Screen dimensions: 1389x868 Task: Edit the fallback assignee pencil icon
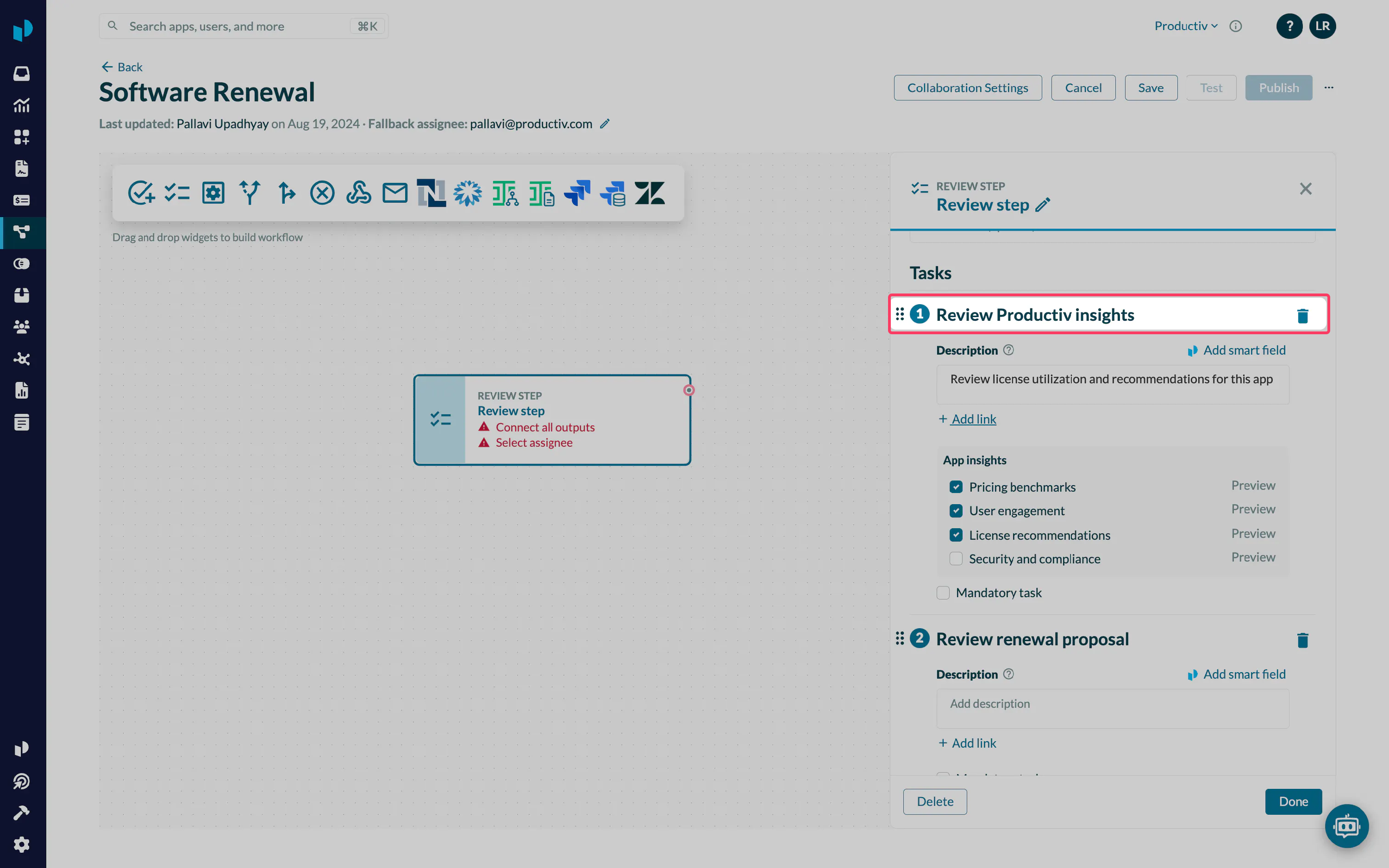[x=604, y=124]
